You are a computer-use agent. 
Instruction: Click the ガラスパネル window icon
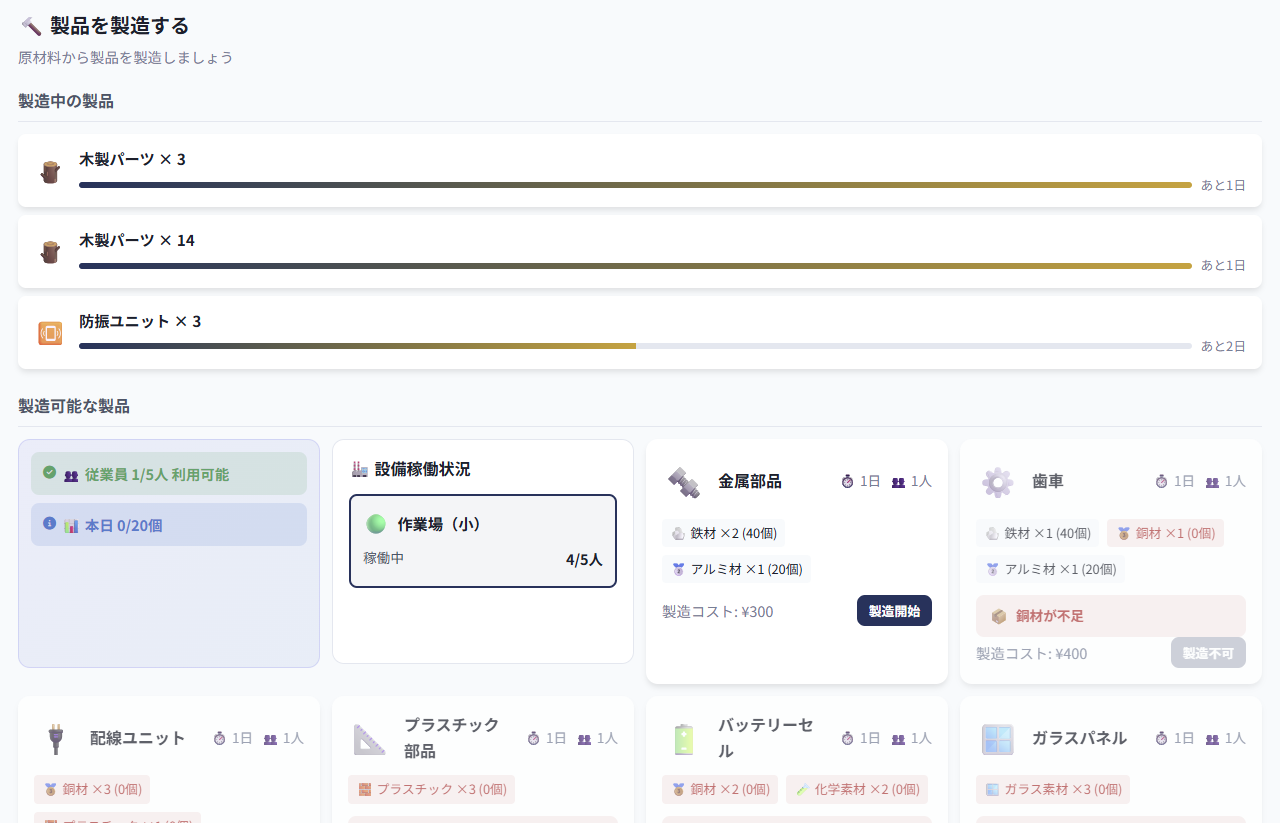coord(998,739)
